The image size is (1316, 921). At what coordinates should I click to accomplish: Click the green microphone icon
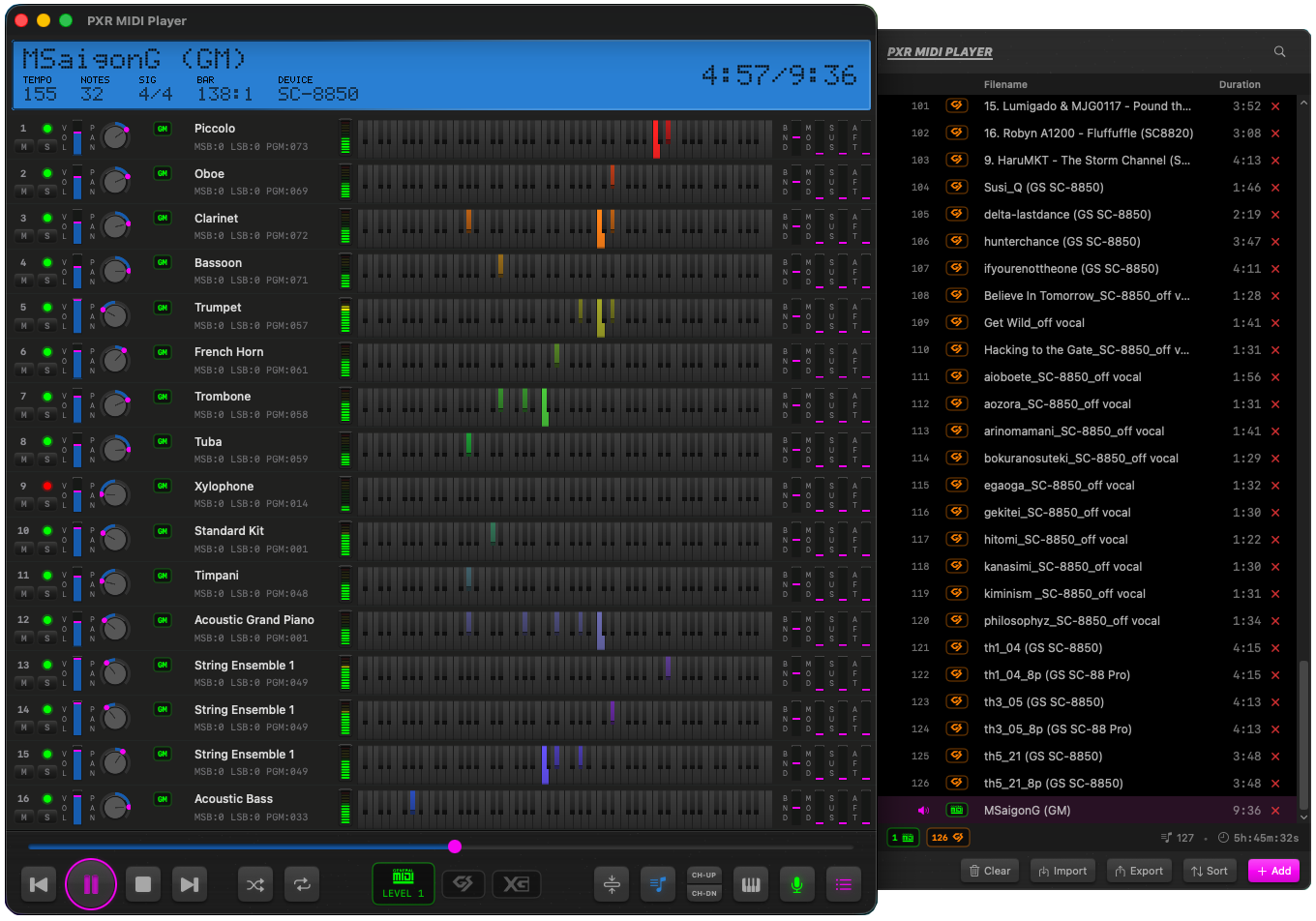coord(797,884)
